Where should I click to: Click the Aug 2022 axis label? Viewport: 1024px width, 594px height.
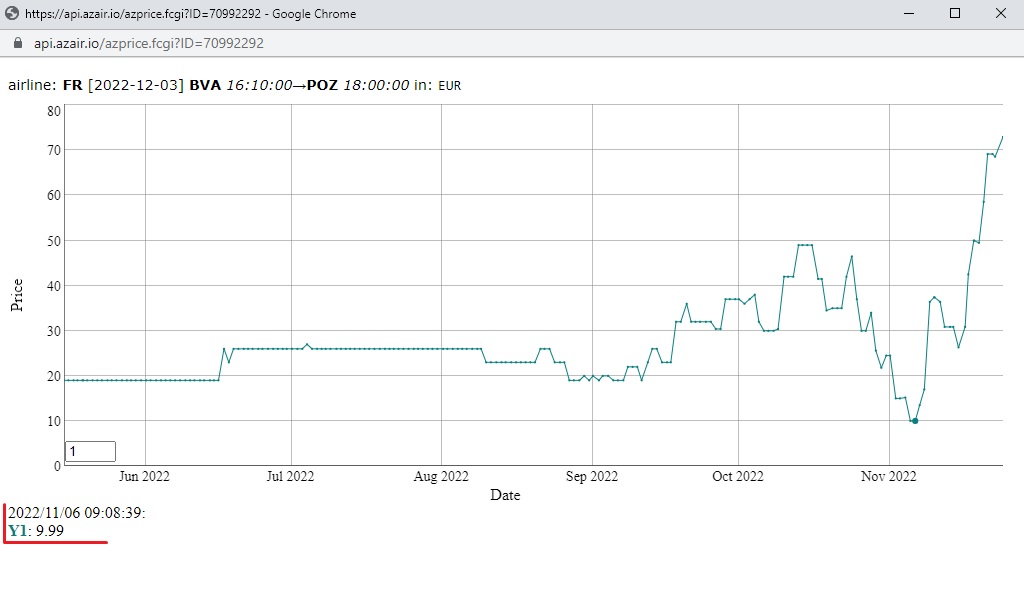tap(441, 477)
